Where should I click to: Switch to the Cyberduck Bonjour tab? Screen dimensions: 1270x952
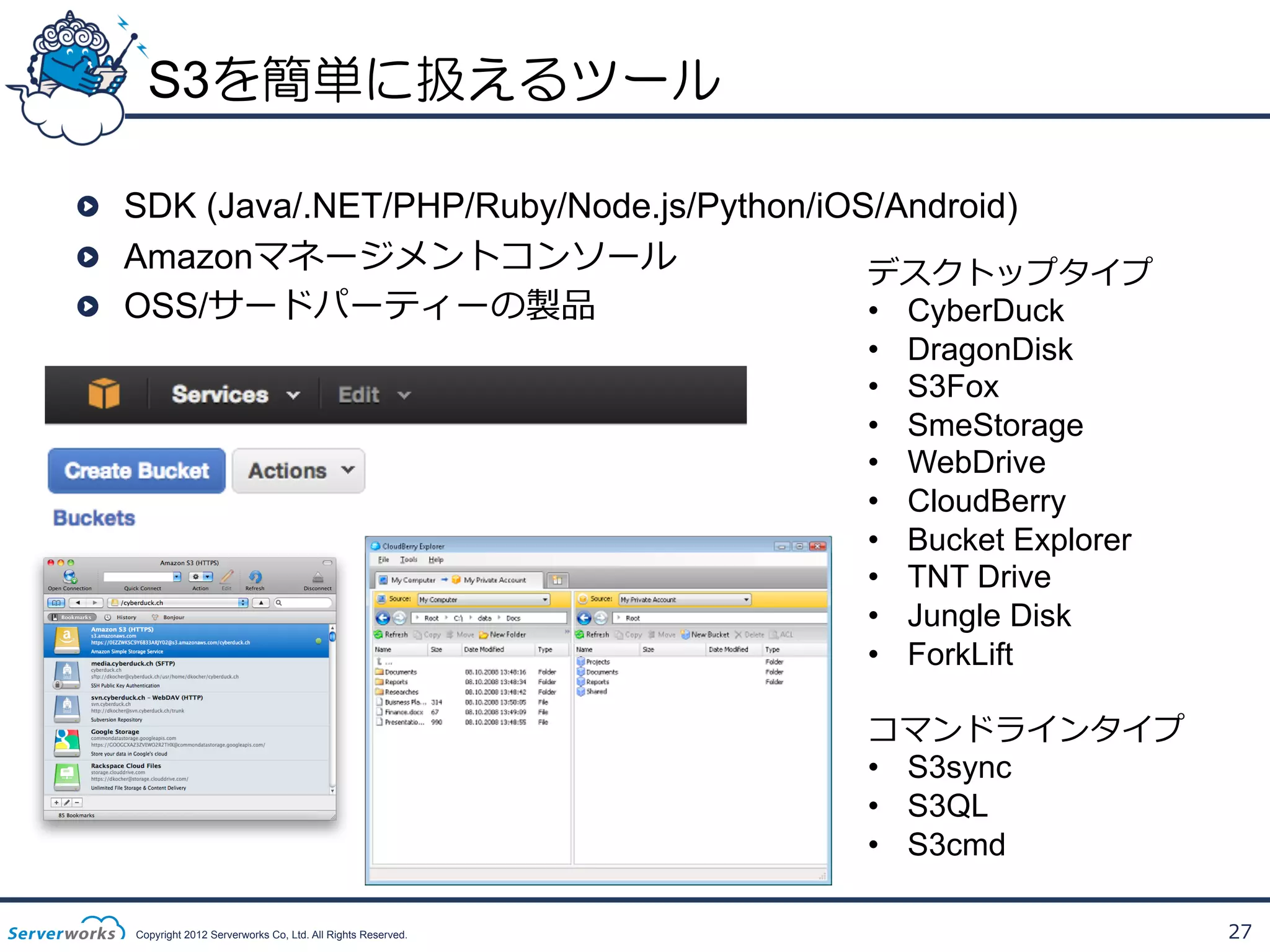tap(169, 617)
